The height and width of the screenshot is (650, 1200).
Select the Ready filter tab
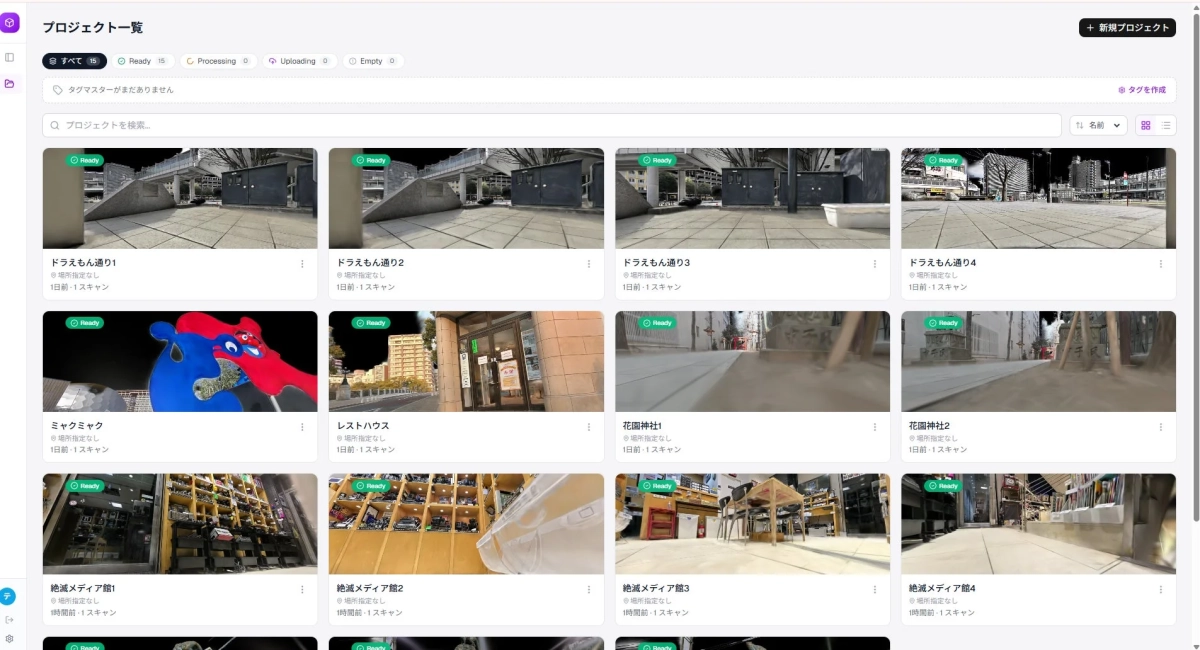[x=143, y=61]
